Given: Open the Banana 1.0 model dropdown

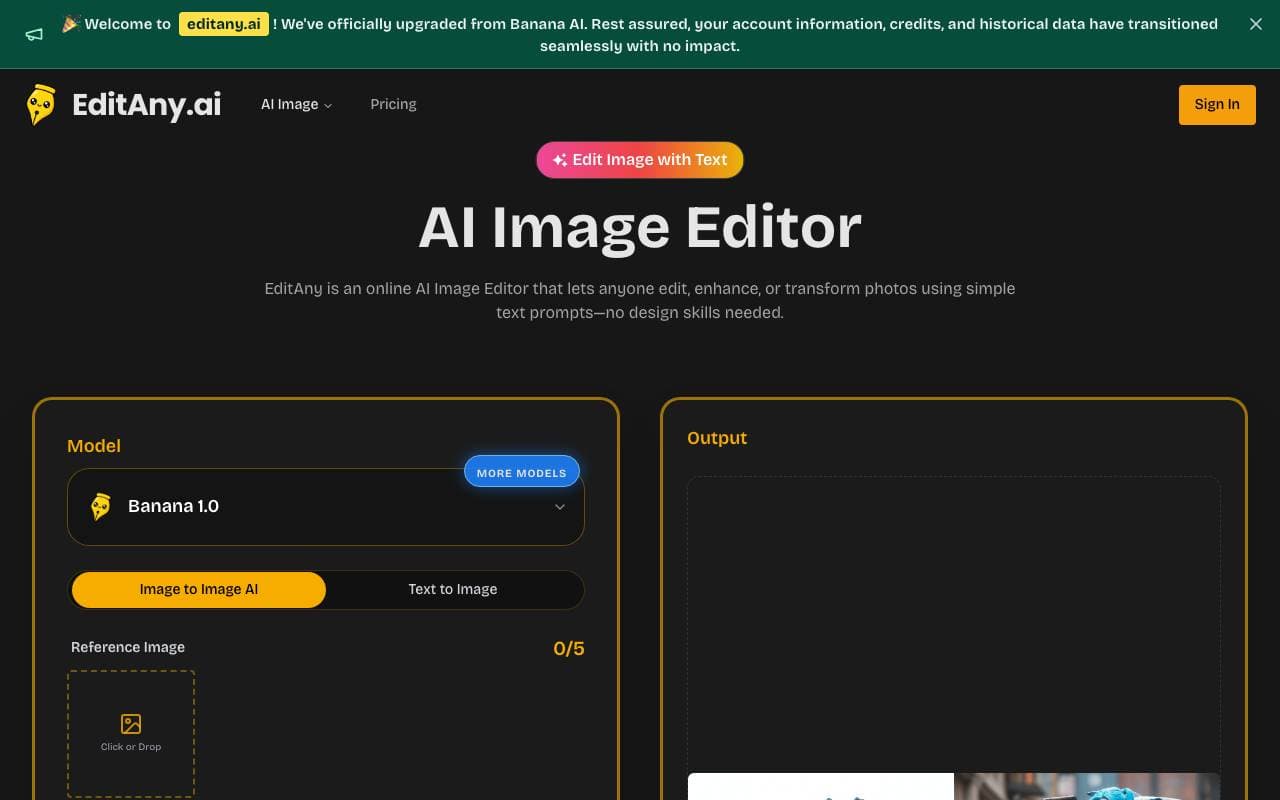Looking at the screenshot, I should click(326, 507).
